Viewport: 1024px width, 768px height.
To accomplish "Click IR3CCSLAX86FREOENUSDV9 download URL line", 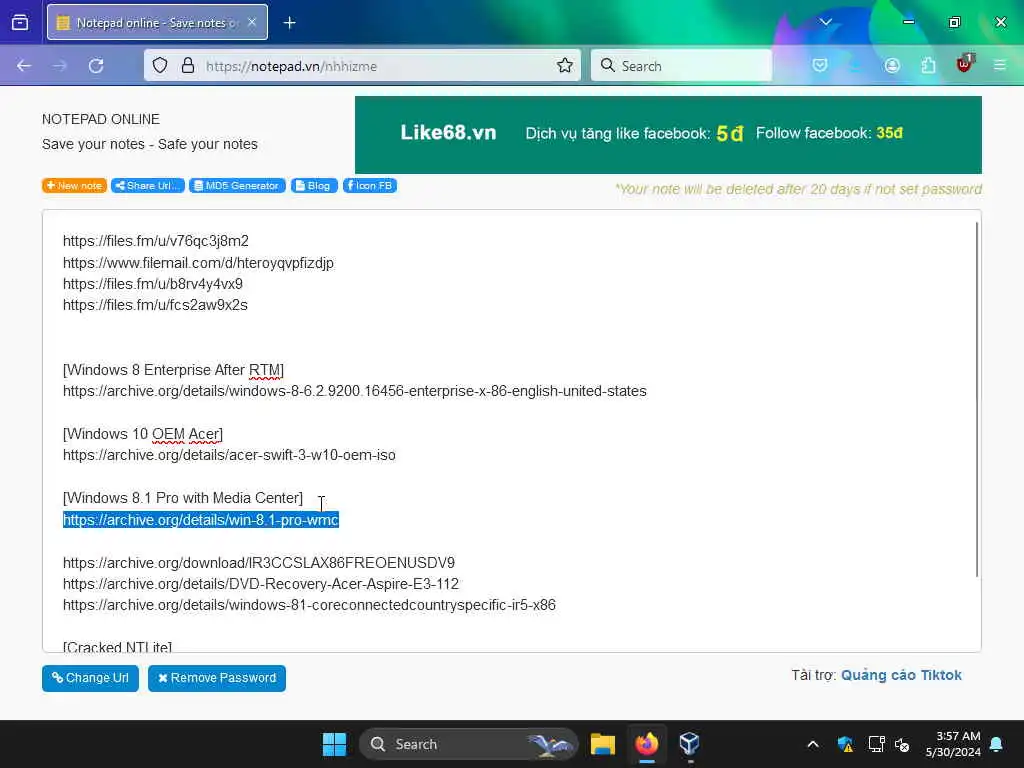I will point(259,563).
